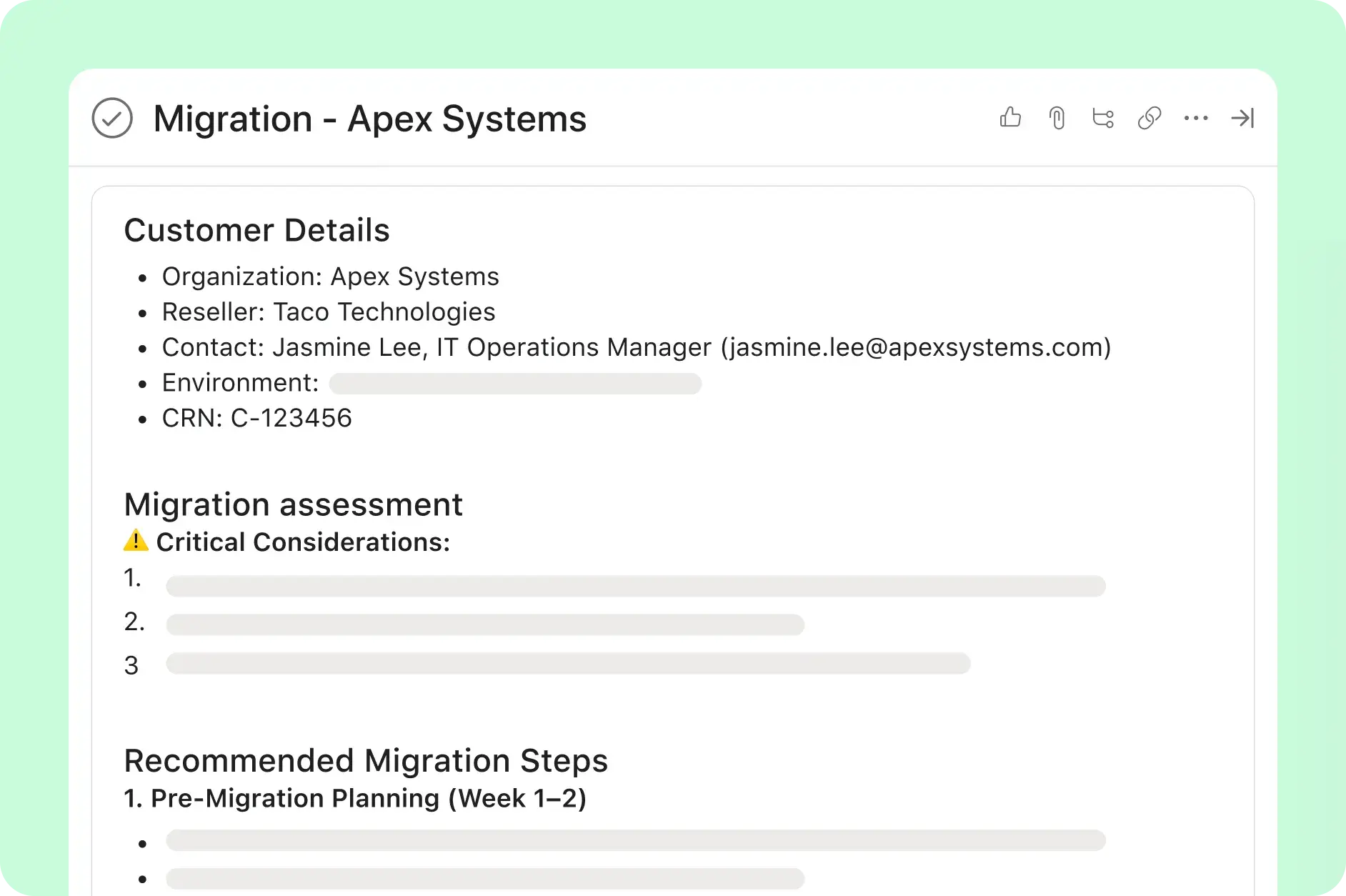
Task: Click the task title Migration - Apex Systems
Action: click(369, 119)
